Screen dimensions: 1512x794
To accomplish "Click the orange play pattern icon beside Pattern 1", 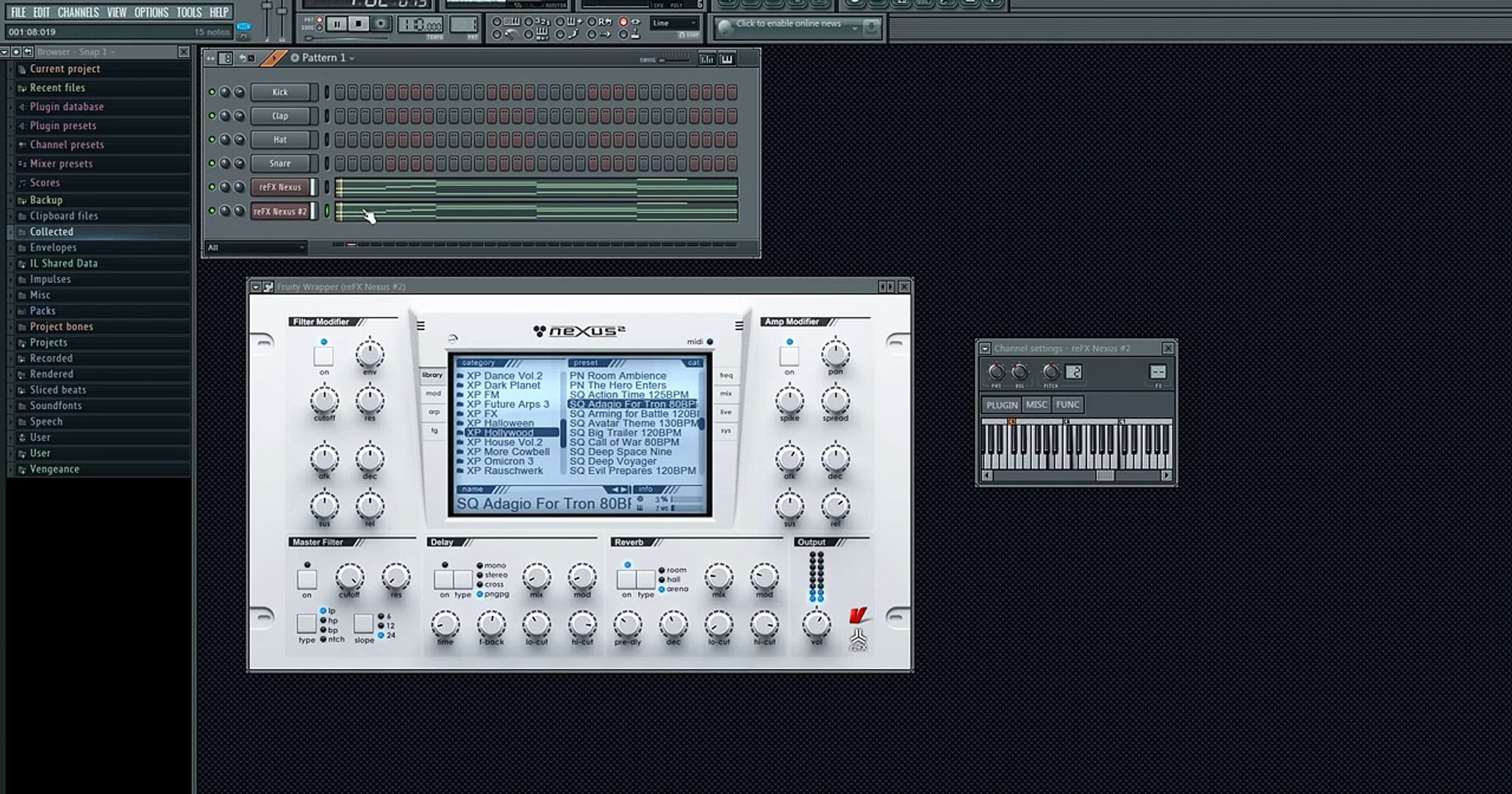I will [x=273, y=58].
